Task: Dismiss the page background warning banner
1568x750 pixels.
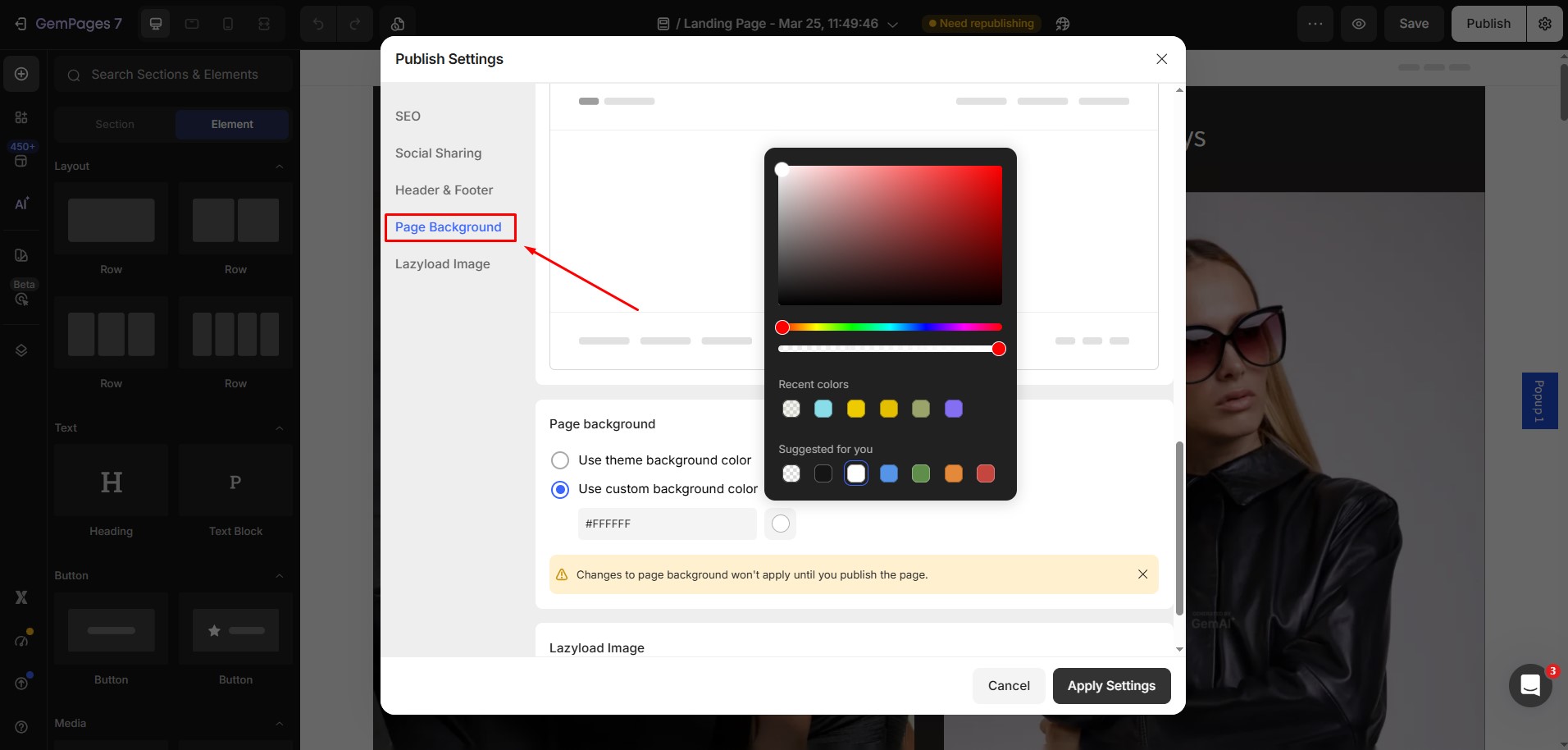Action: (1142, 574)
